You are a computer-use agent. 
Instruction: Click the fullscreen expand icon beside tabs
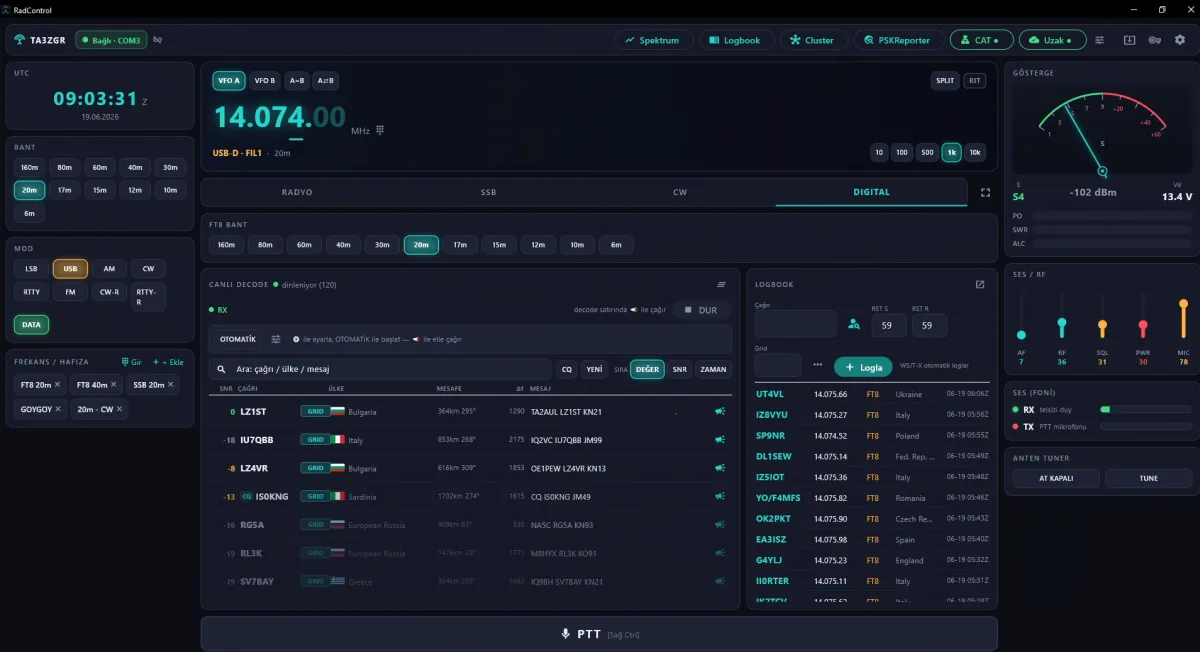point(985,192)
